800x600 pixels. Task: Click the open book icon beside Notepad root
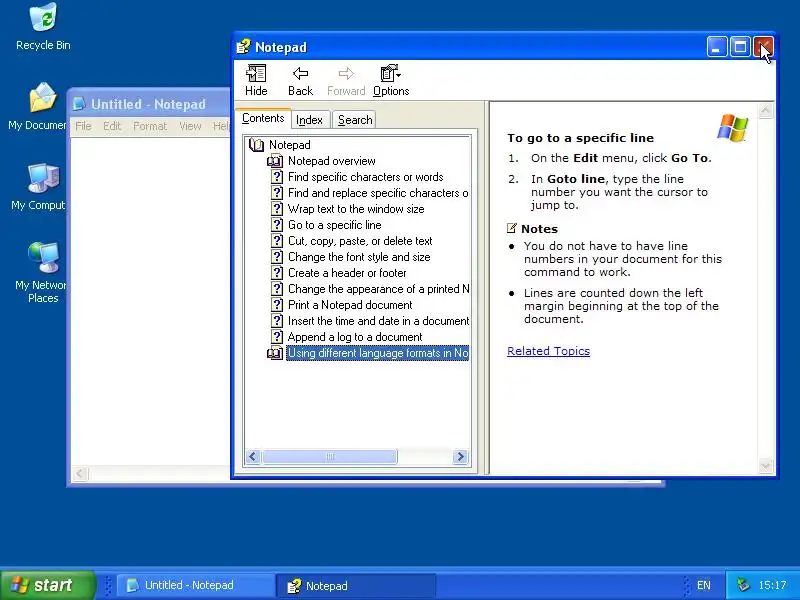pyautogui.click(x=256, y=145)
